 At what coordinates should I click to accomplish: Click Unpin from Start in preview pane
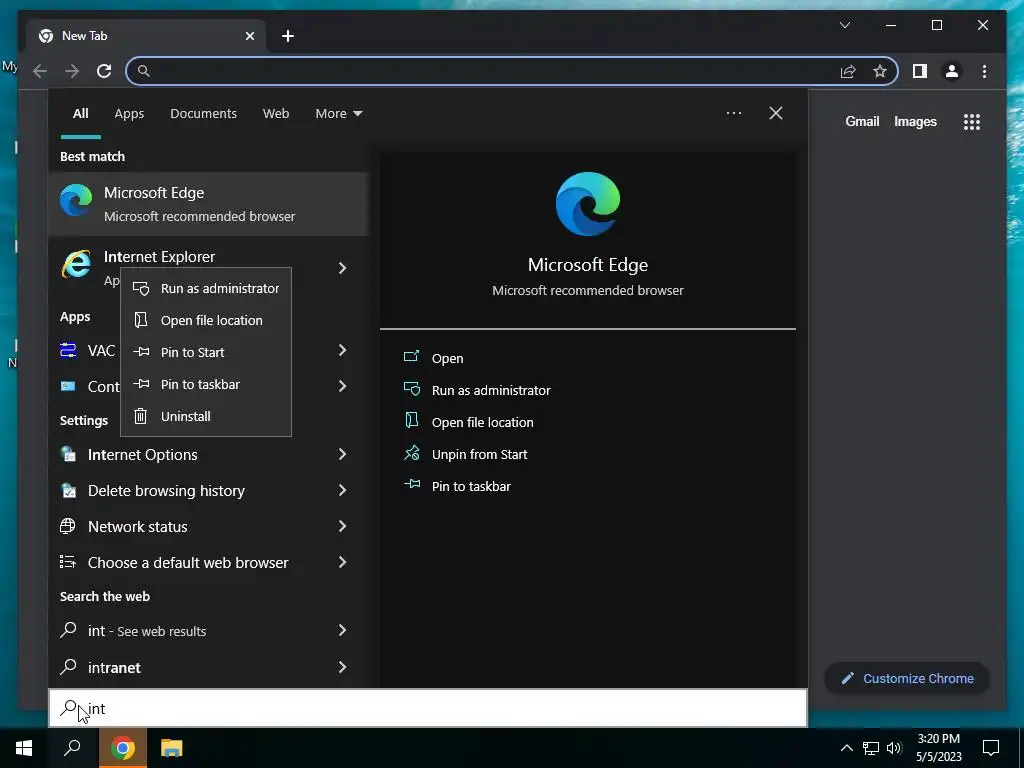pos(465,454)
